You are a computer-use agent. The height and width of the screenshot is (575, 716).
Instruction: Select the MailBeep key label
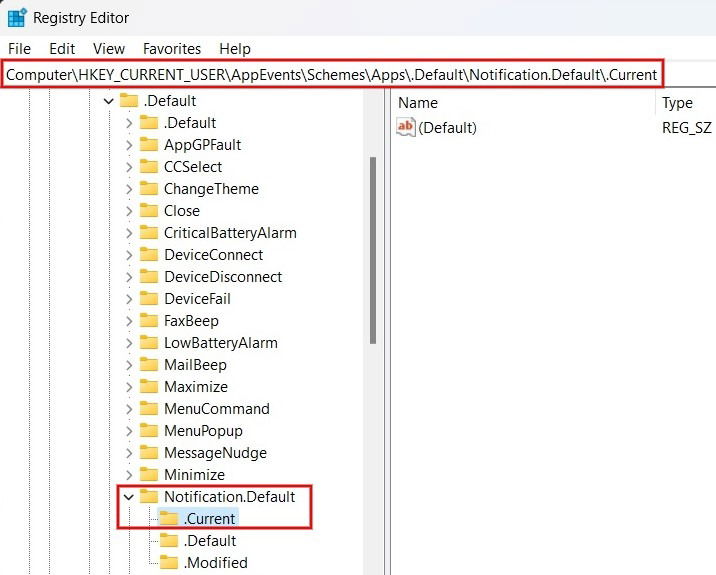(195, 364)
